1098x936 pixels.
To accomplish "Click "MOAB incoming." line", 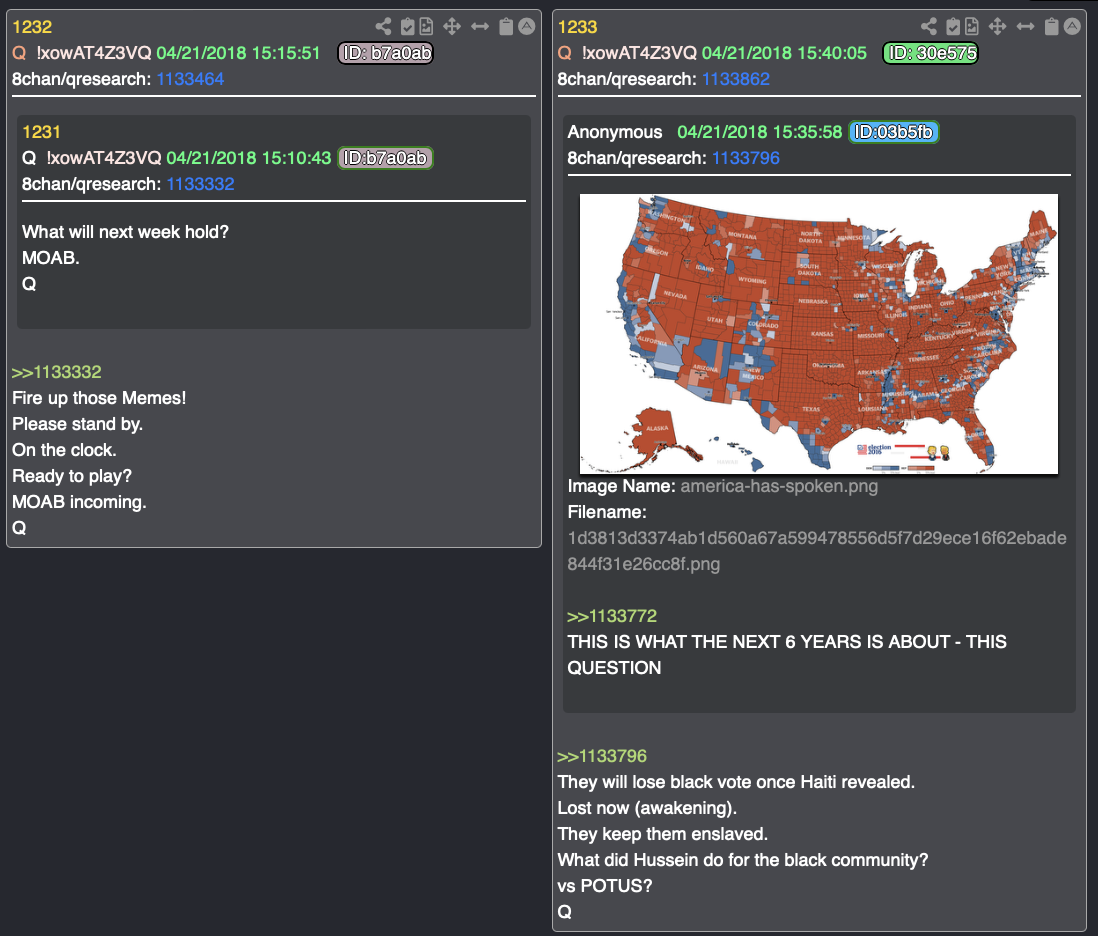I will tap(79, 502).
